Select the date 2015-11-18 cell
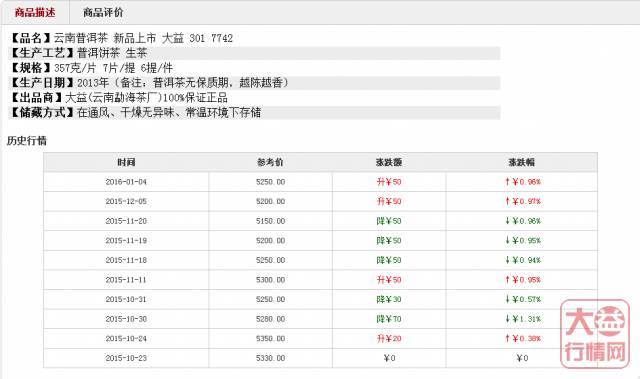Image resolution: width=640 pixels, height=379 pixels. [x=126, y=260]
